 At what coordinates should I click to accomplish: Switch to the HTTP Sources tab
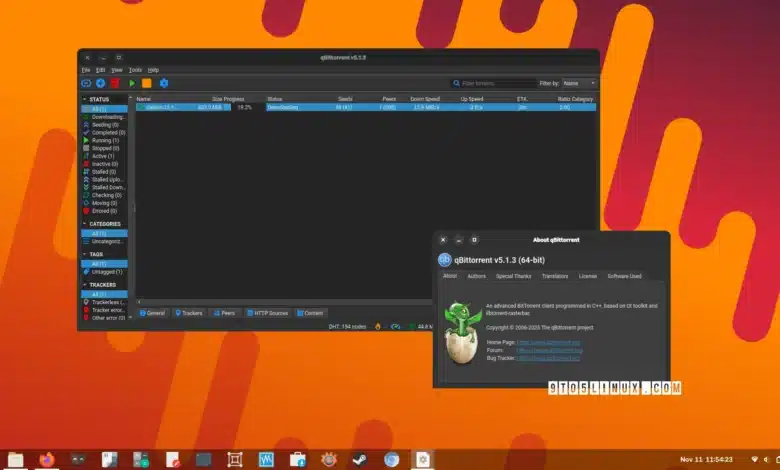pos(268,313)
